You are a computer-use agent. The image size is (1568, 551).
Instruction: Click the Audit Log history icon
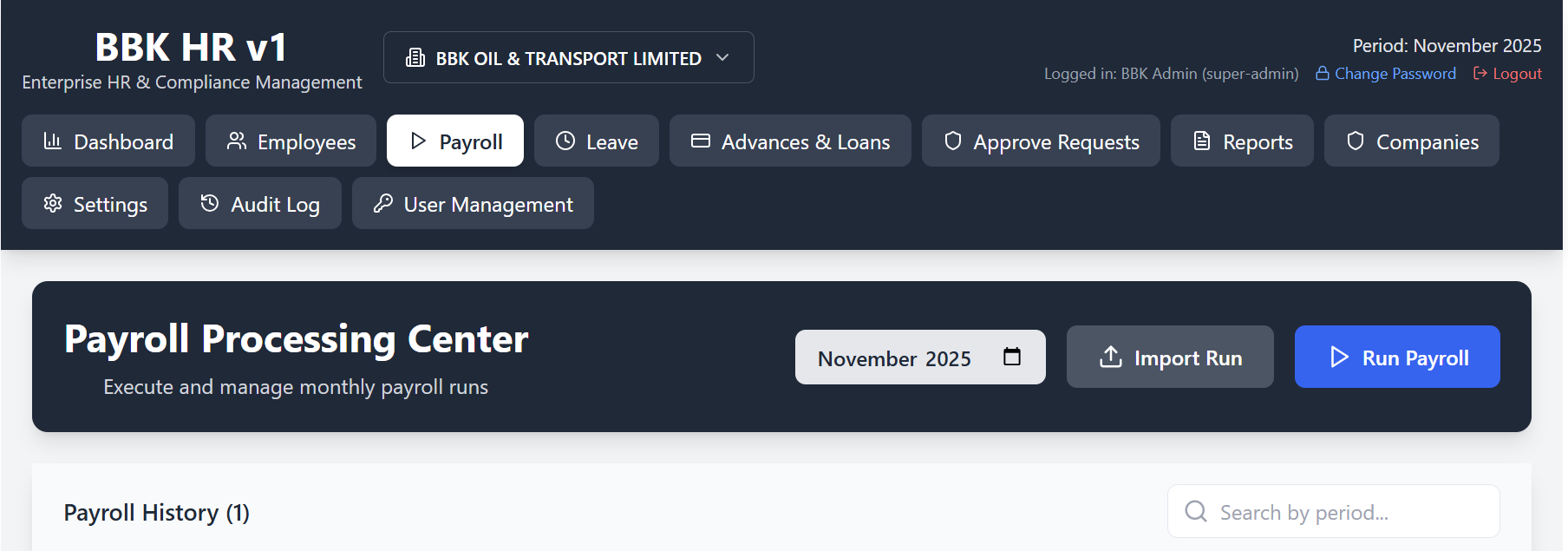pos(210,204)
